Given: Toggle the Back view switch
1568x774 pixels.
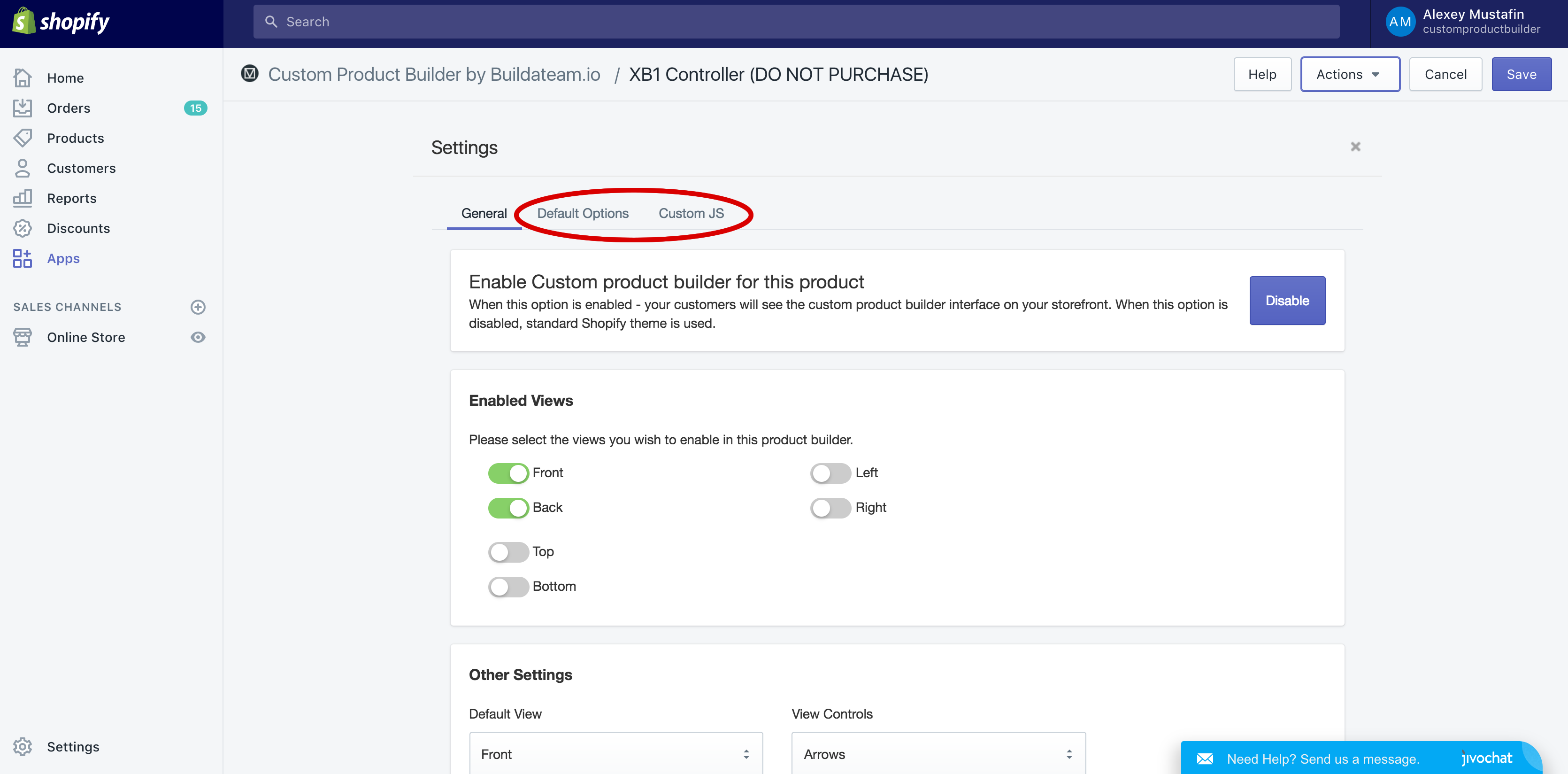Looking at the screenshot, I should [508, 508].
